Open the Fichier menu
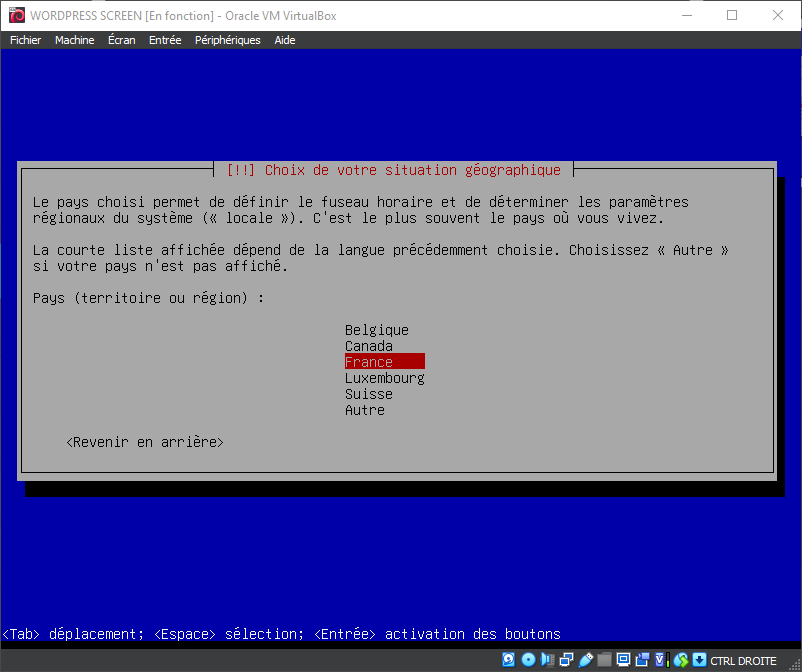802x672 pixels. 25,40
